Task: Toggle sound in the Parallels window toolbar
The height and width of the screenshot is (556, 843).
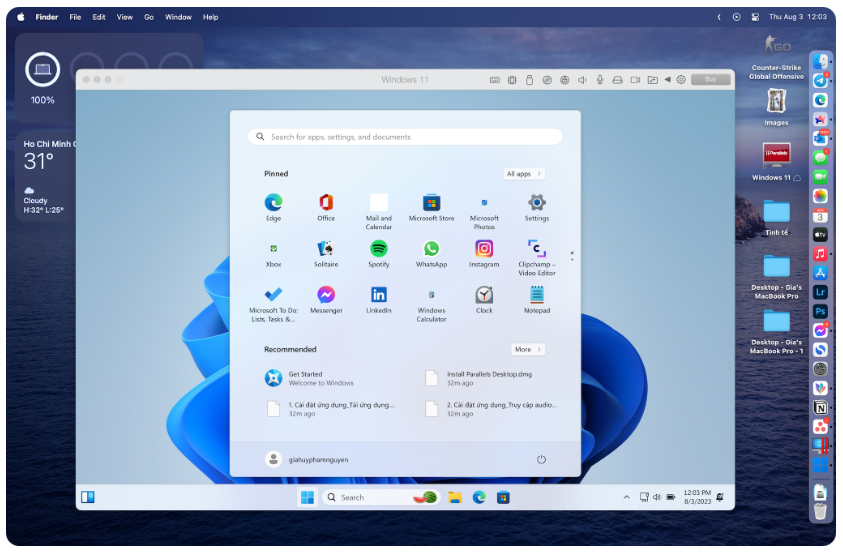Action: (582, 79)
